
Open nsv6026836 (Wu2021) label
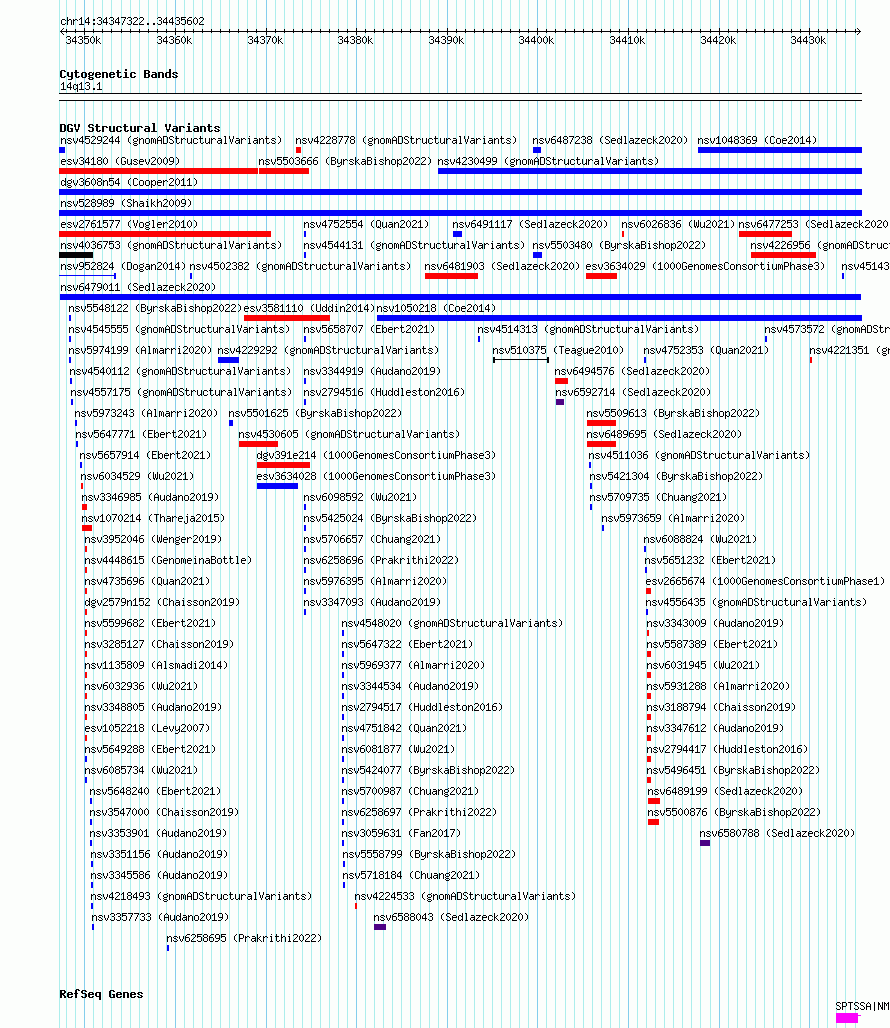[678, 224]
